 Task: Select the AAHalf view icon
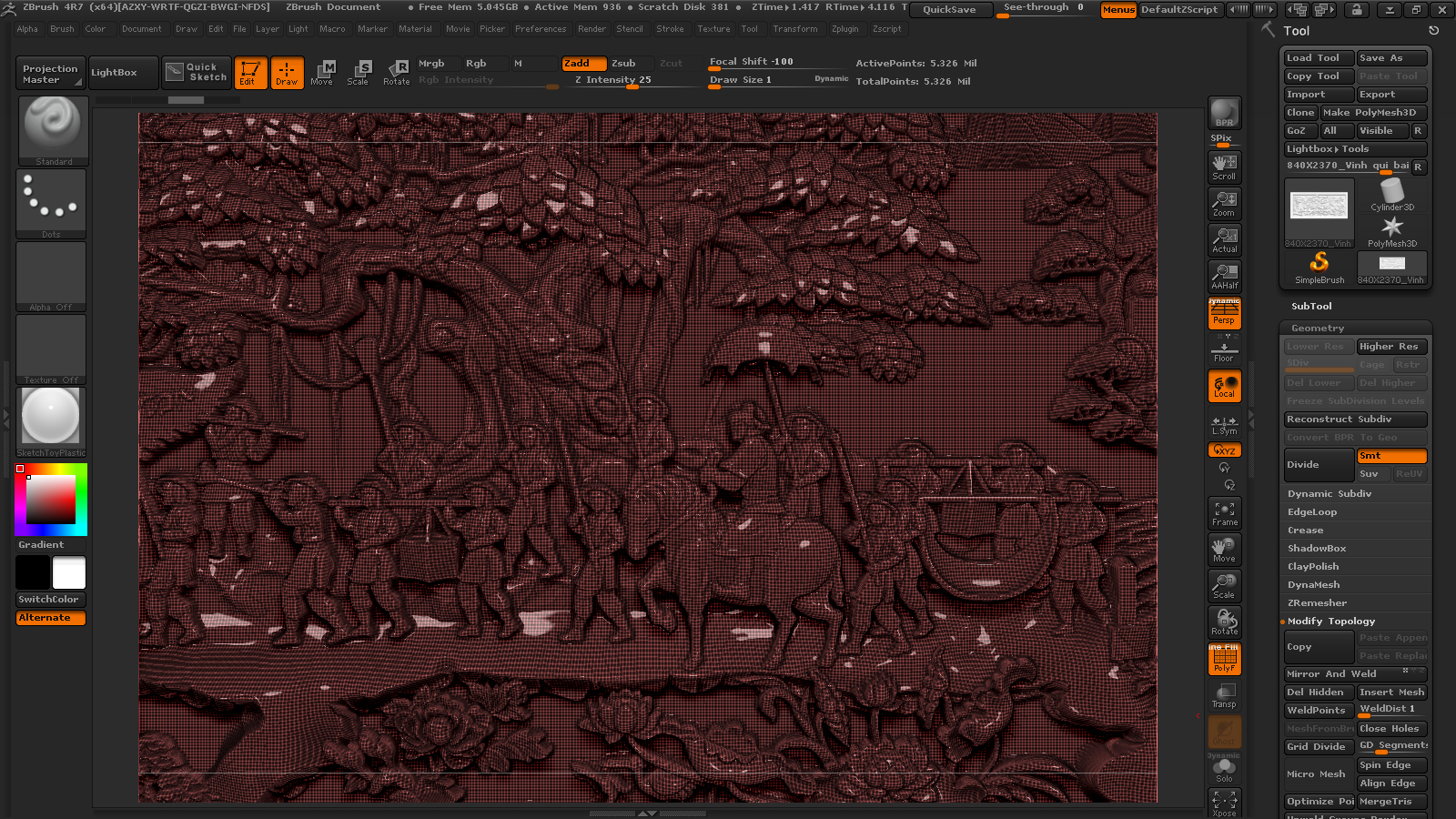1224,273
